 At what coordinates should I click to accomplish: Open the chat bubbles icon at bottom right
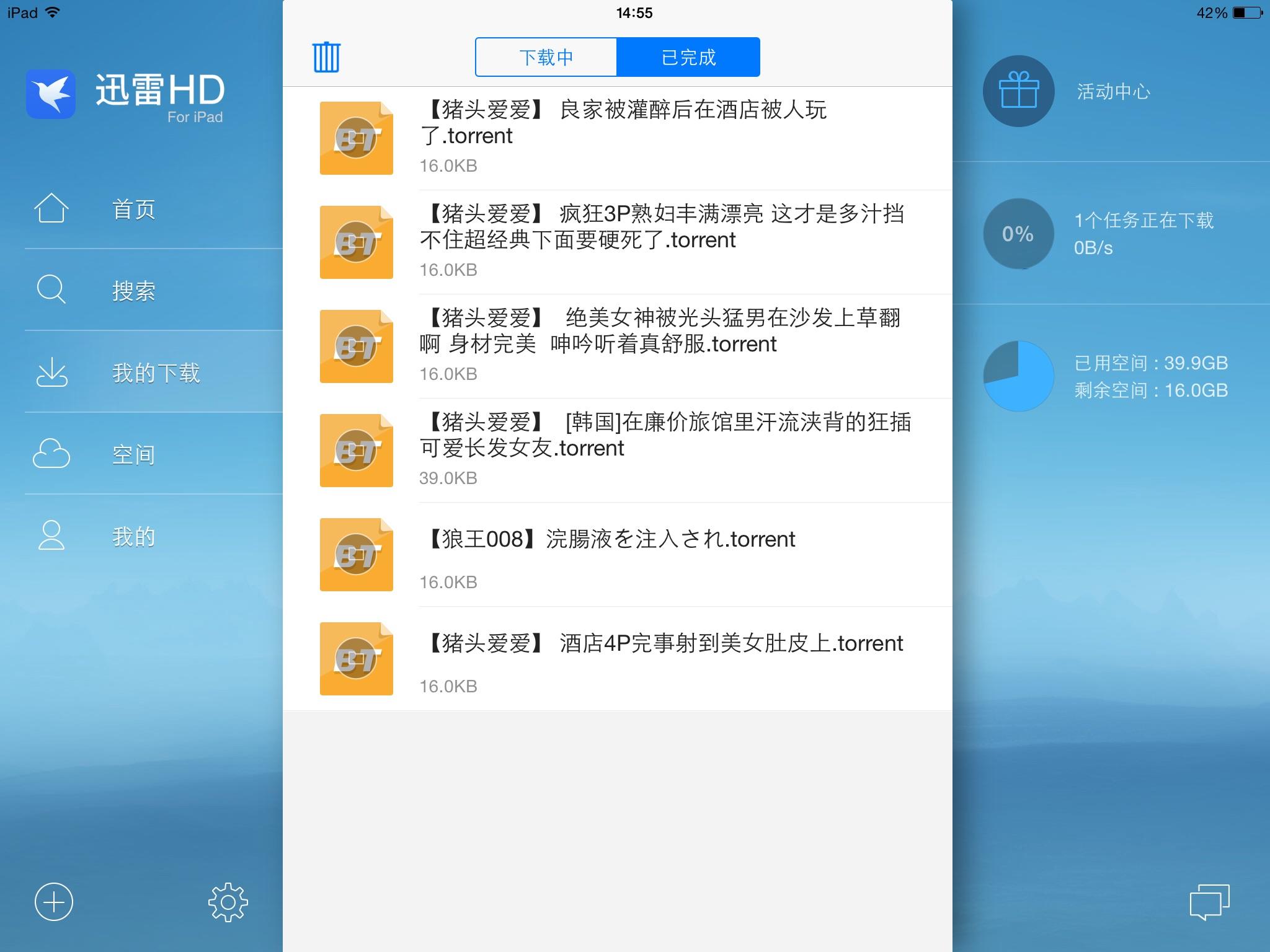(x=1209, y=902)
